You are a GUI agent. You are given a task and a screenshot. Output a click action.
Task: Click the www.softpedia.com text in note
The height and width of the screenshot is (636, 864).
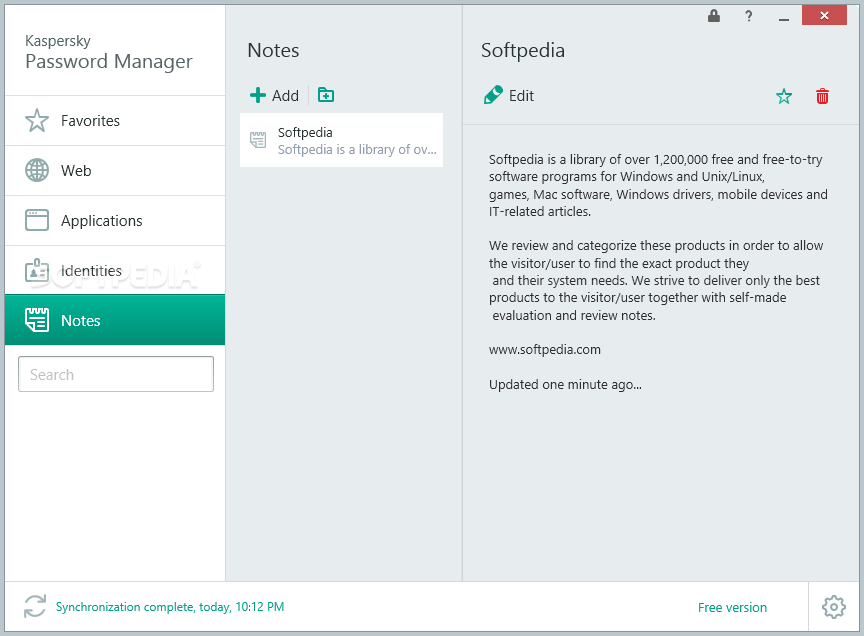tap(544, 349)
